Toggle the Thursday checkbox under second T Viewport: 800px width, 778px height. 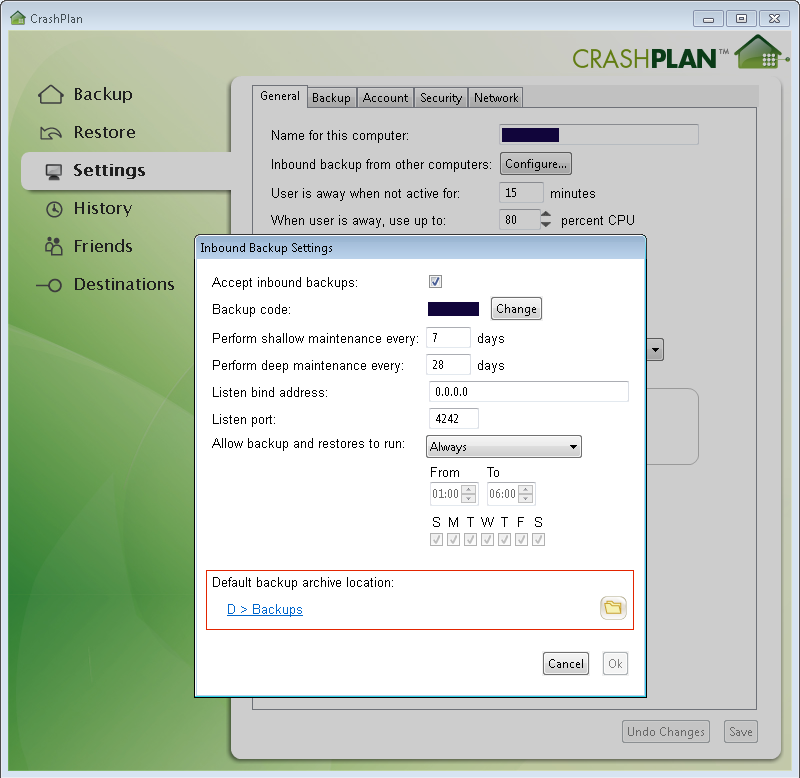[x=504, y=539]
